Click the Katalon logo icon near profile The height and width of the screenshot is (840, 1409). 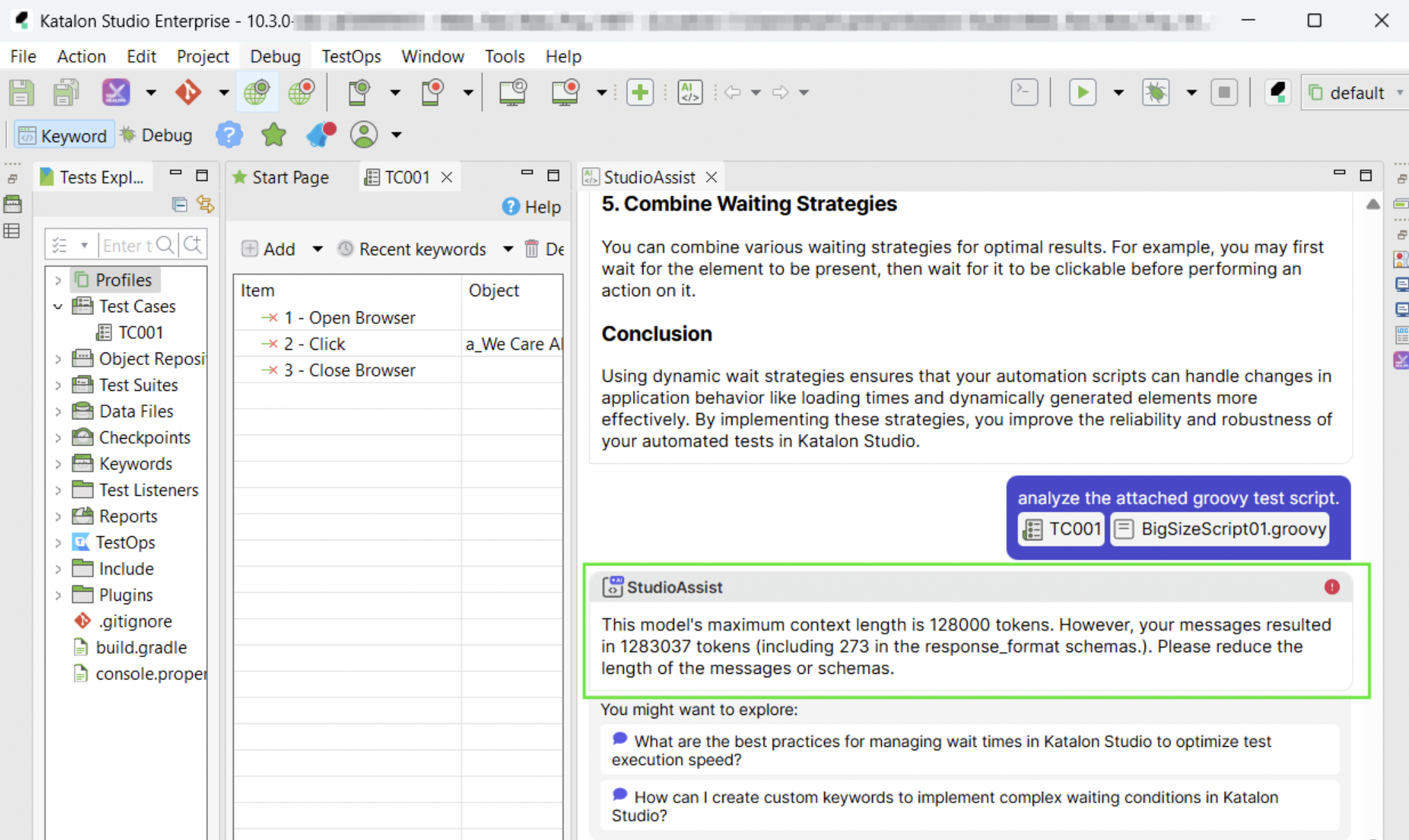pos(1278,92)
